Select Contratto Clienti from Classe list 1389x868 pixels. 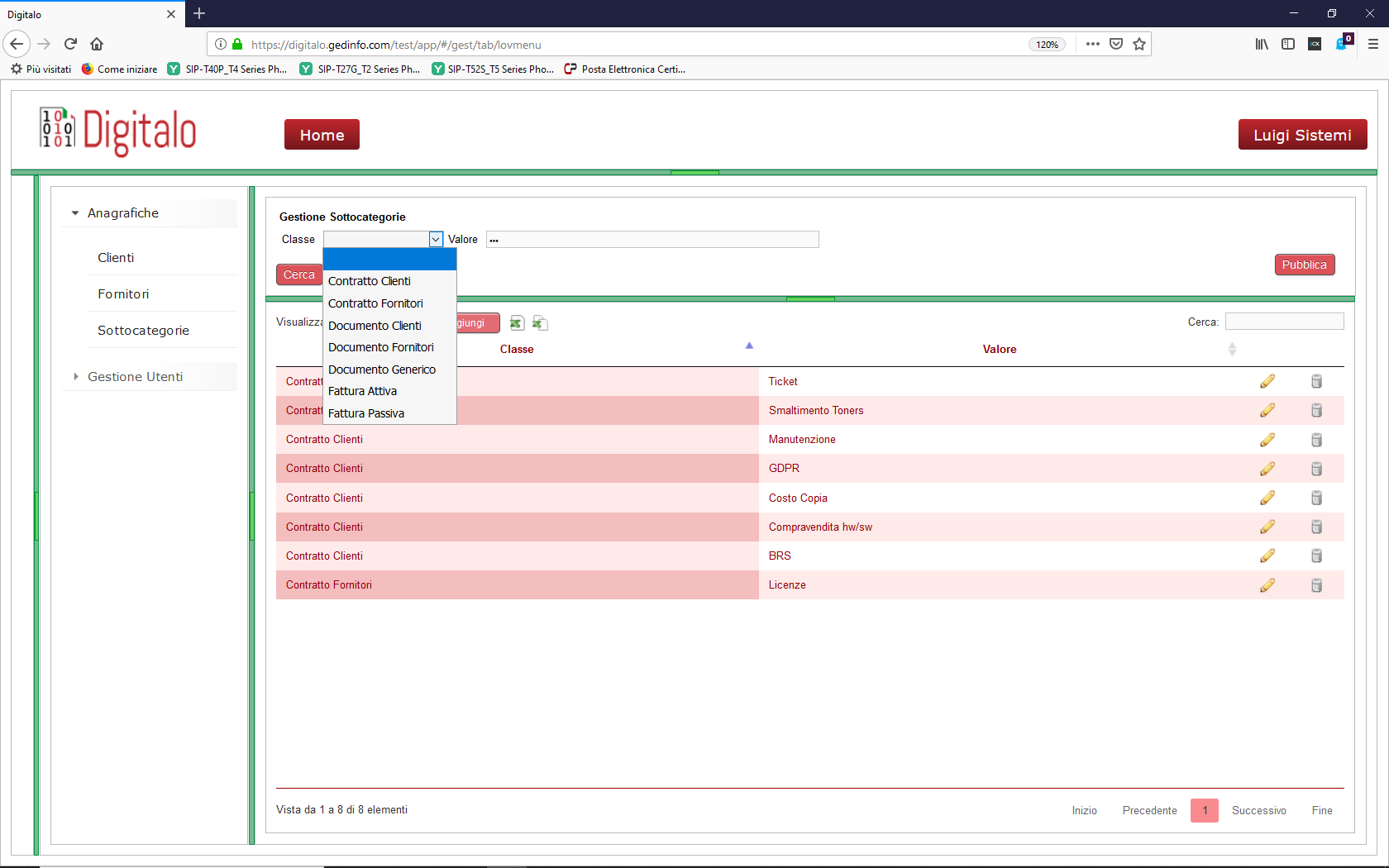(389, 281)
